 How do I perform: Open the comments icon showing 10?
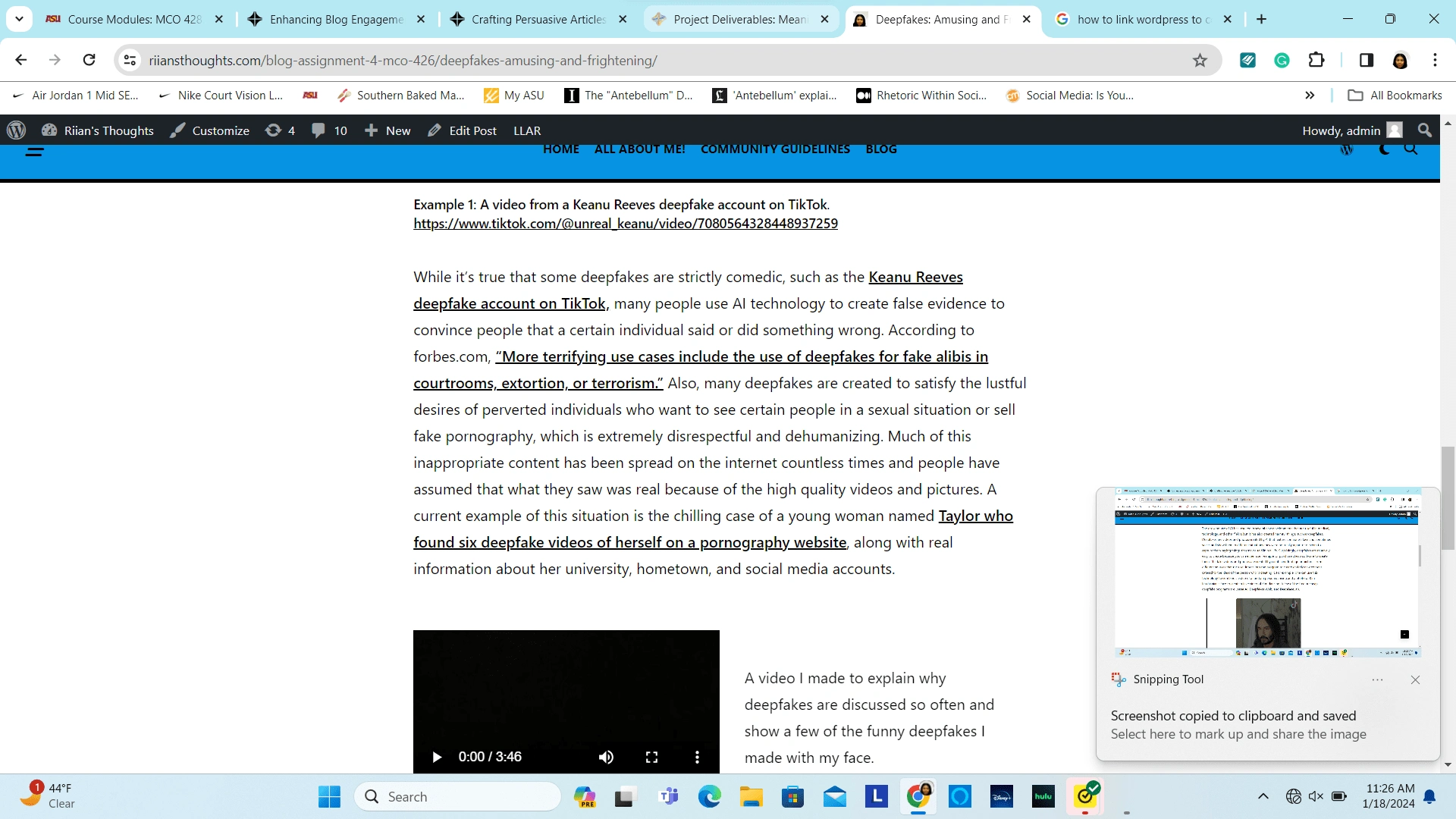(329, 130)
